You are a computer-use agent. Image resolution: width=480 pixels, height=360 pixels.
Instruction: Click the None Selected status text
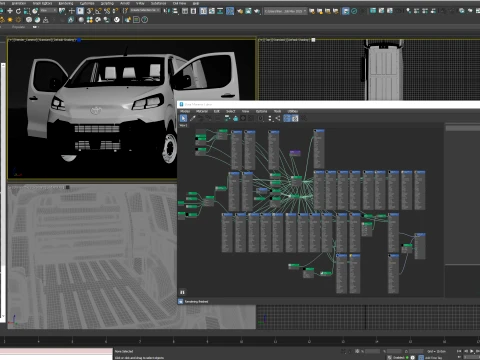point(124,351)
